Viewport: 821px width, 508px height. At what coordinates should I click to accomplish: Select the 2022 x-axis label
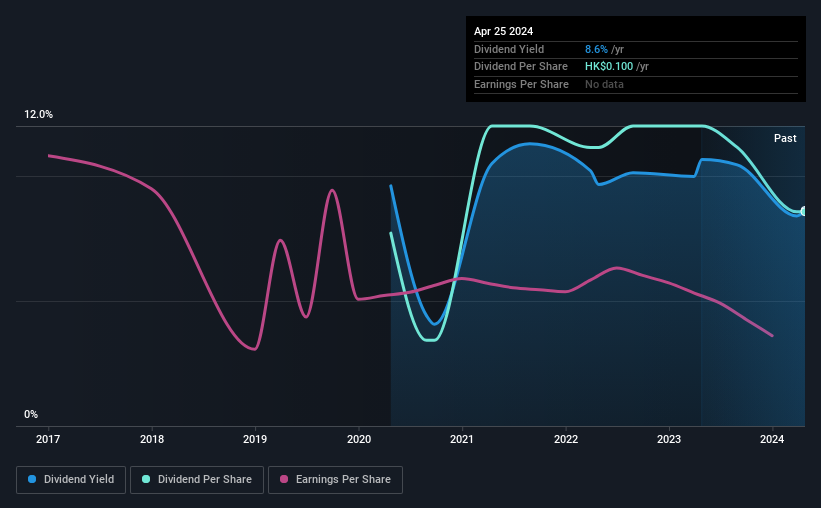pos(566,439)
